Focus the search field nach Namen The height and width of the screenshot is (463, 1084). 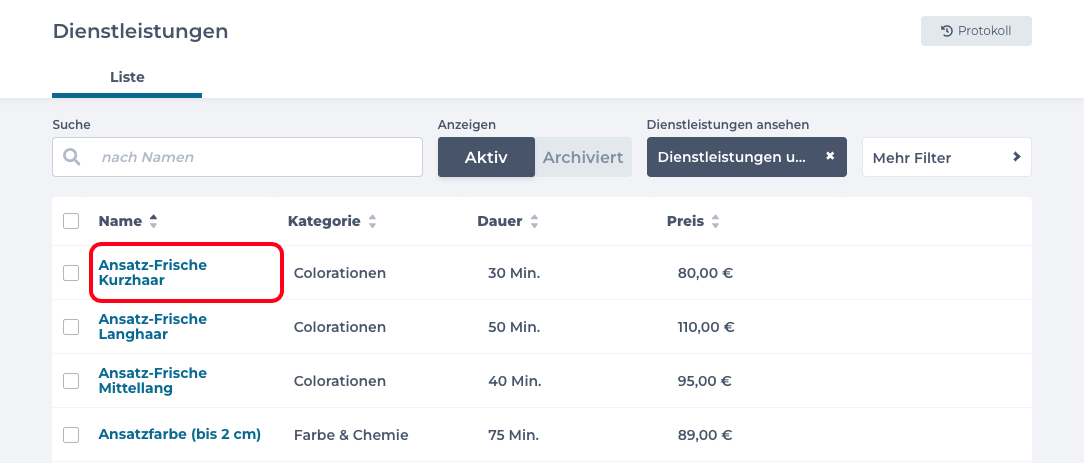click(x=237, y=157)
